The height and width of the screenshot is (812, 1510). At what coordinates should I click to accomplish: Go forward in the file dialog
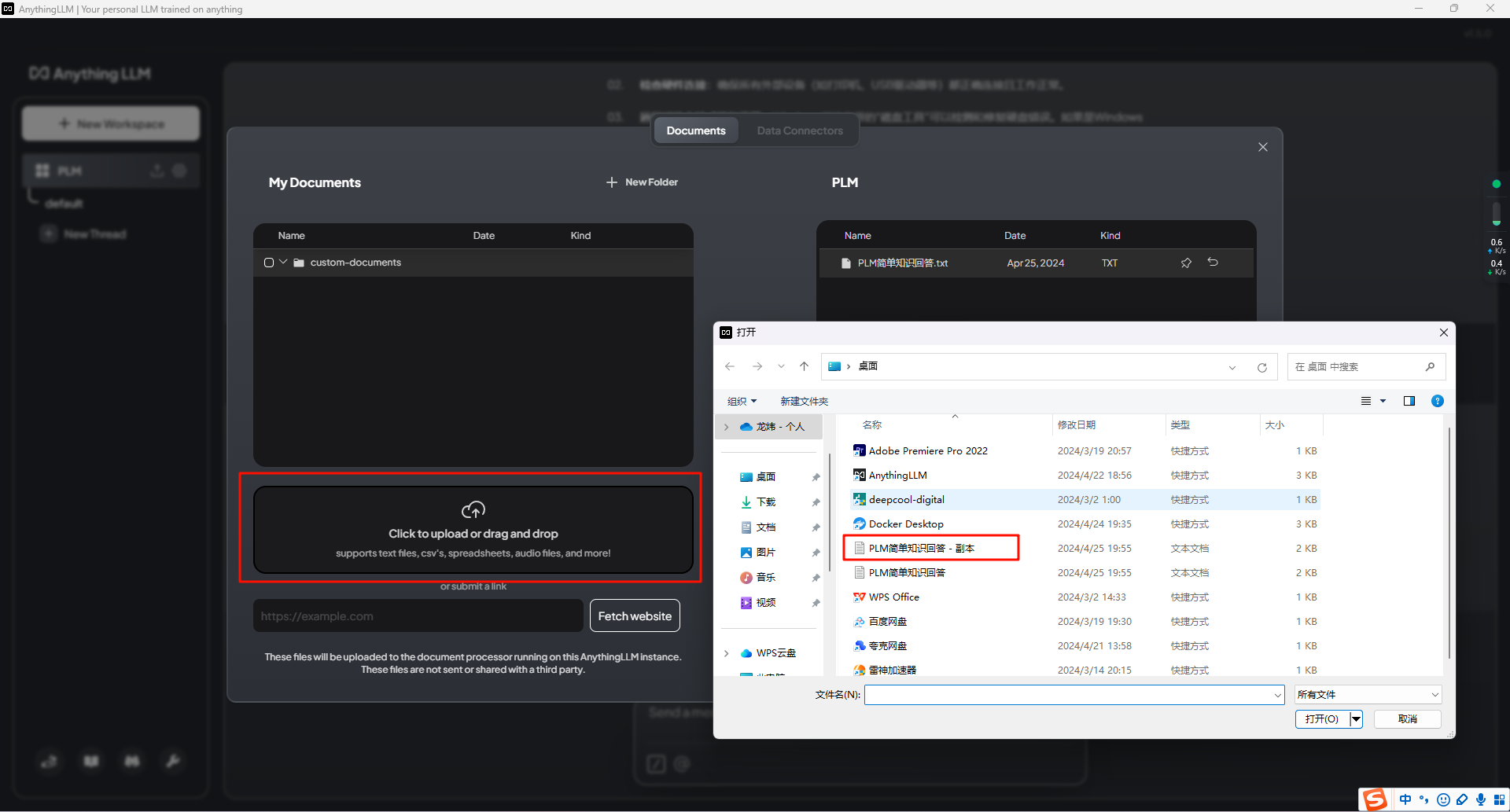(x=757, y=367)
